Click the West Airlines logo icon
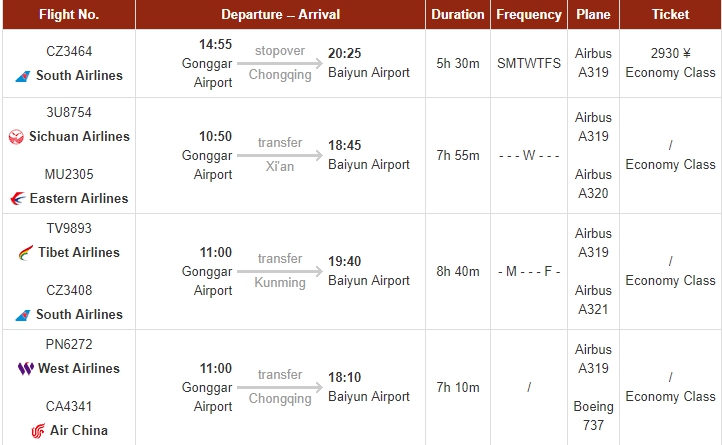Image resolution: width=722 pixels, height=445 pixels. (x=25, y=369)
